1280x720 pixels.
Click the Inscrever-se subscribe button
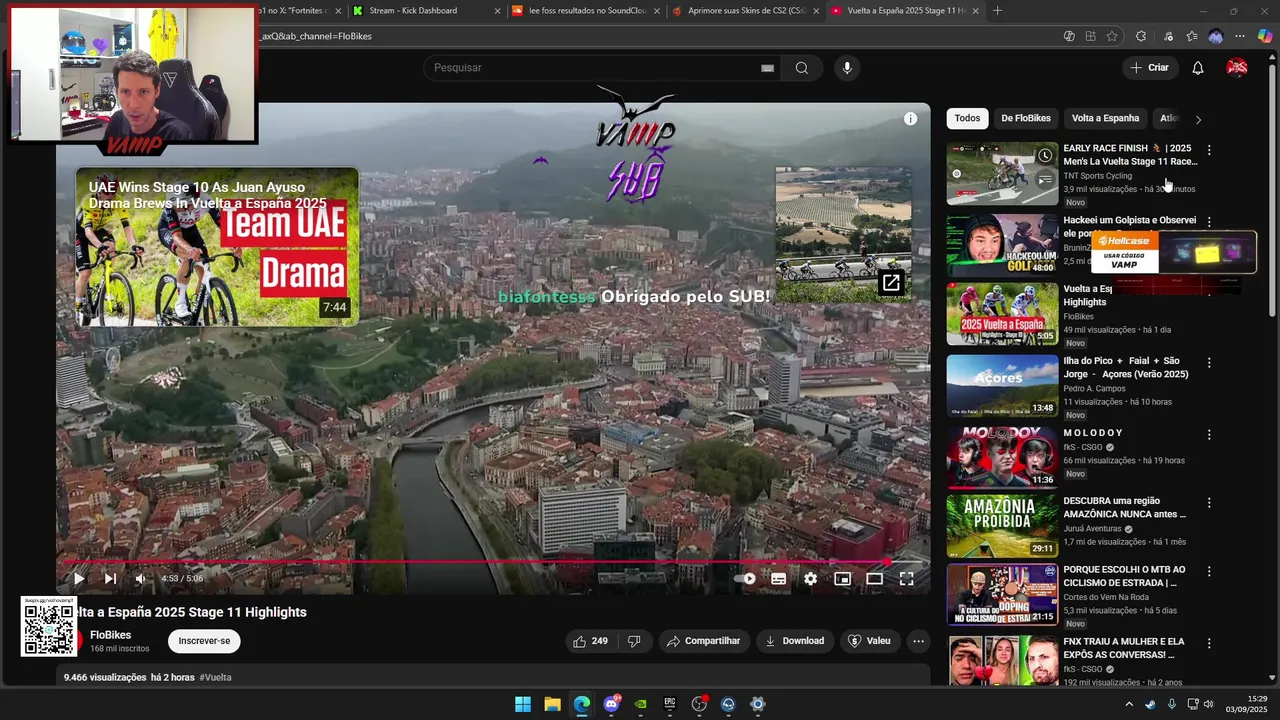click(x=204, y=641)
